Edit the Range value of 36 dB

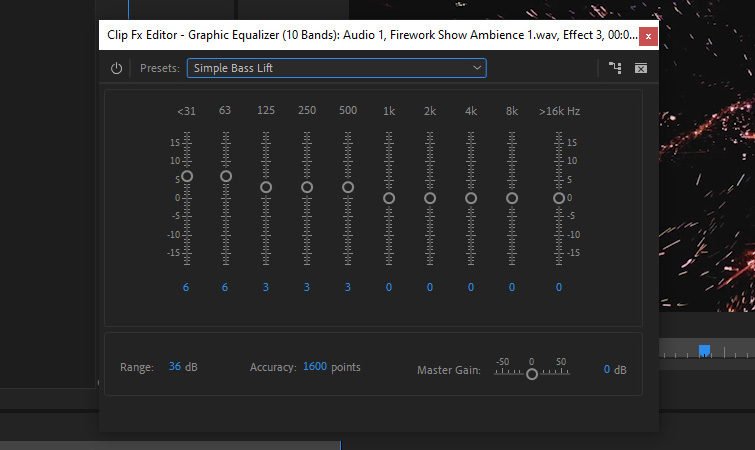tap(175, 367)
